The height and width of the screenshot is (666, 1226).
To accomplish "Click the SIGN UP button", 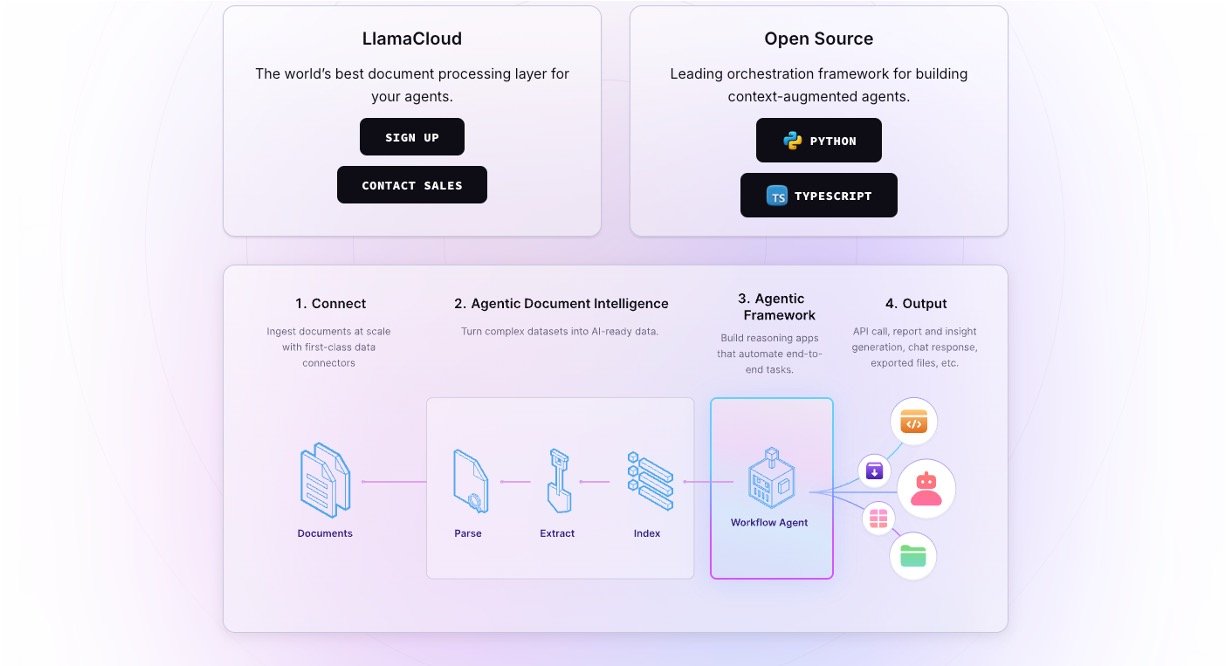I will [x=412, y=137].
